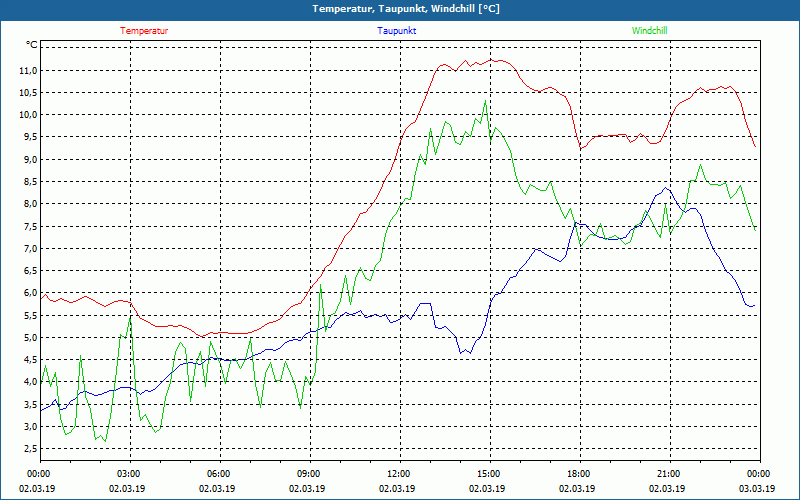Click the 02.03.19 date under 18:00

tap(577, 489)
